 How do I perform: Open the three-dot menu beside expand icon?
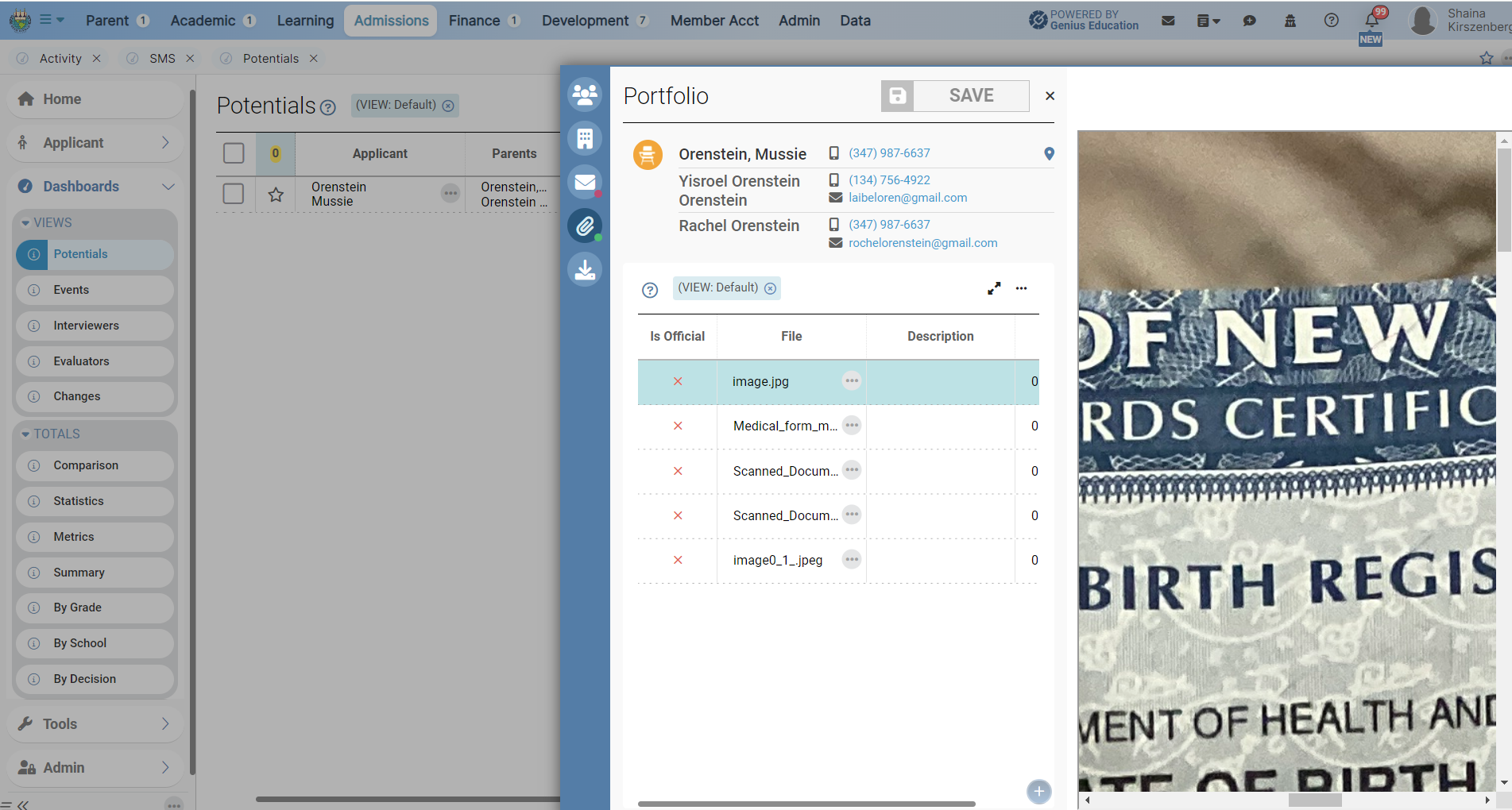(x=1022, y=288)
